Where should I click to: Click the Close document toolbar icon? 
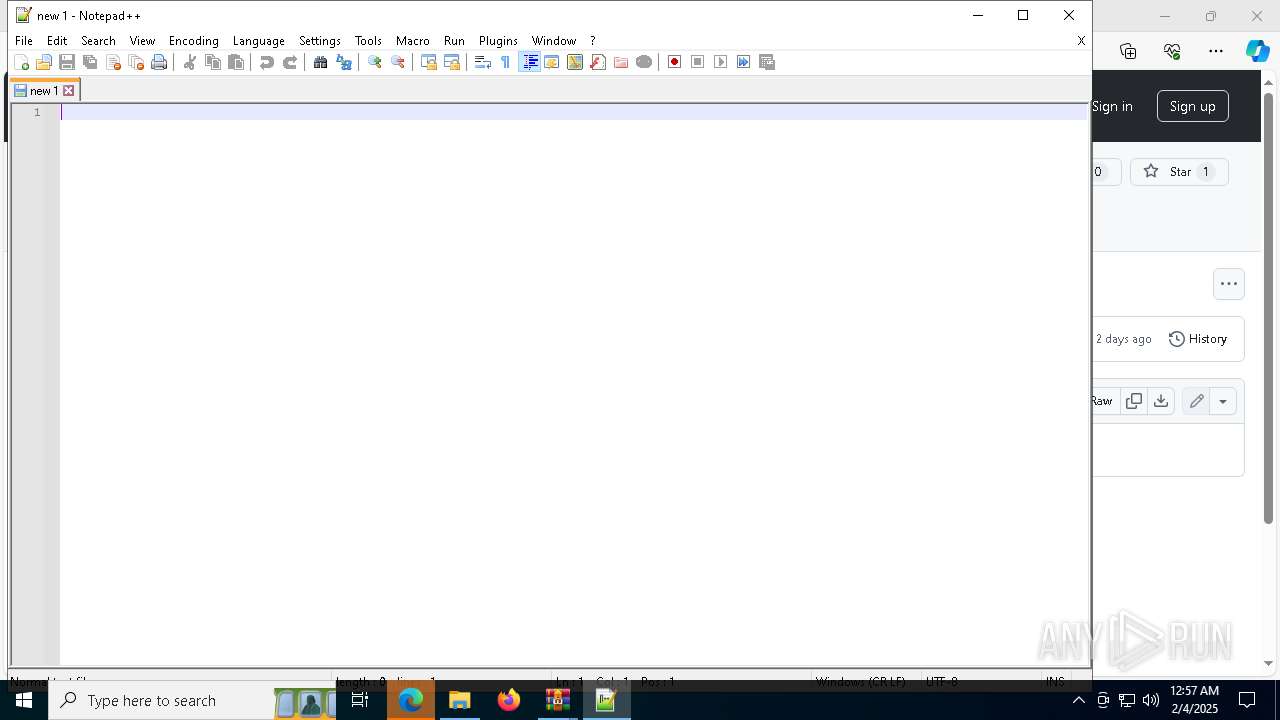click(x=113, y=62)
